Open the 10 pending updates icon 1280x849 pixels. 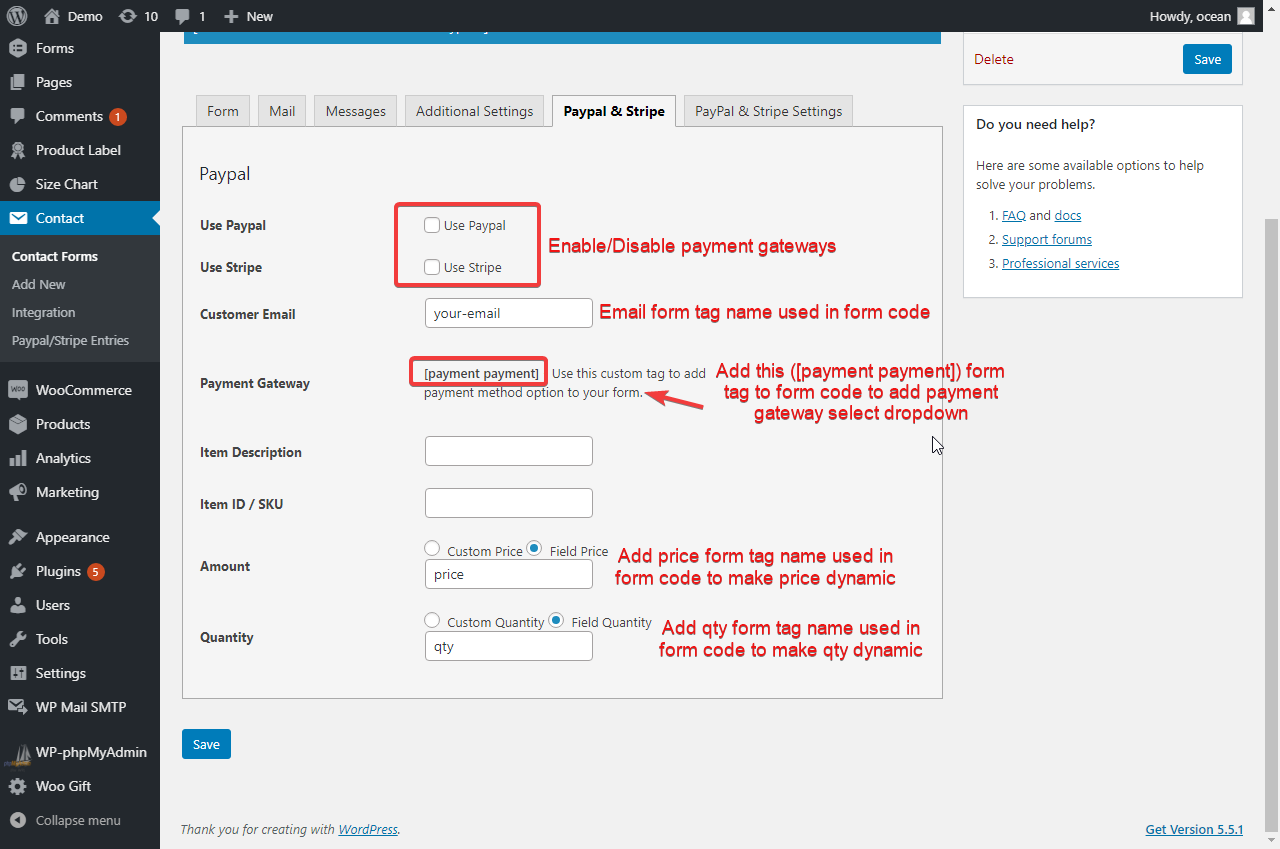(127, 16)
